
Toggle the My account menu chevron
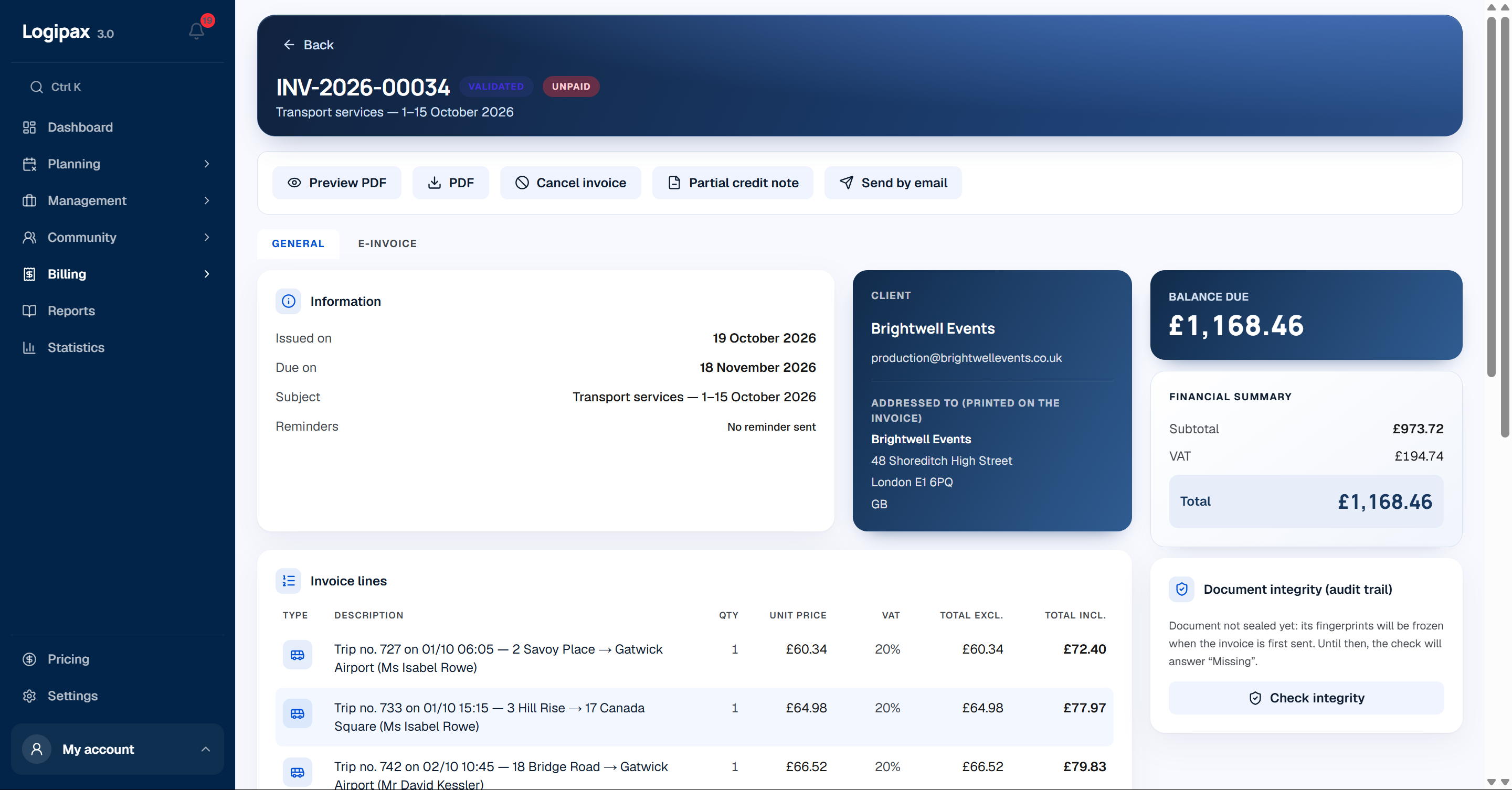205,750
